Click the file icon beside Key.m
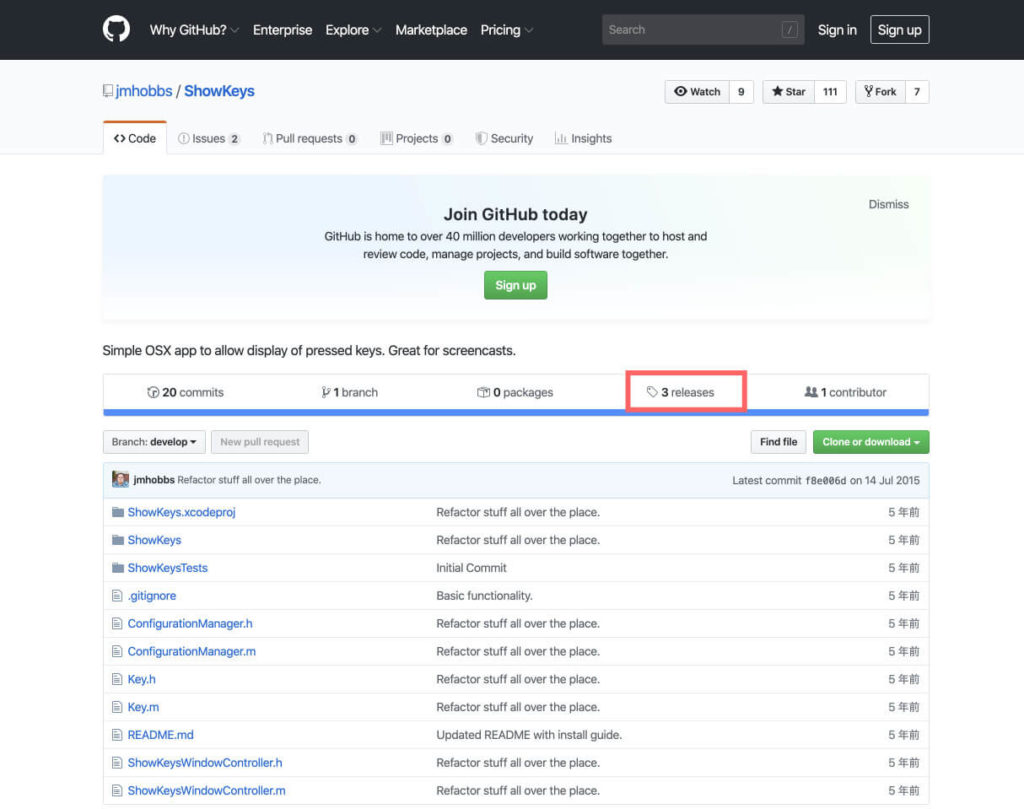 coord(117,707)
